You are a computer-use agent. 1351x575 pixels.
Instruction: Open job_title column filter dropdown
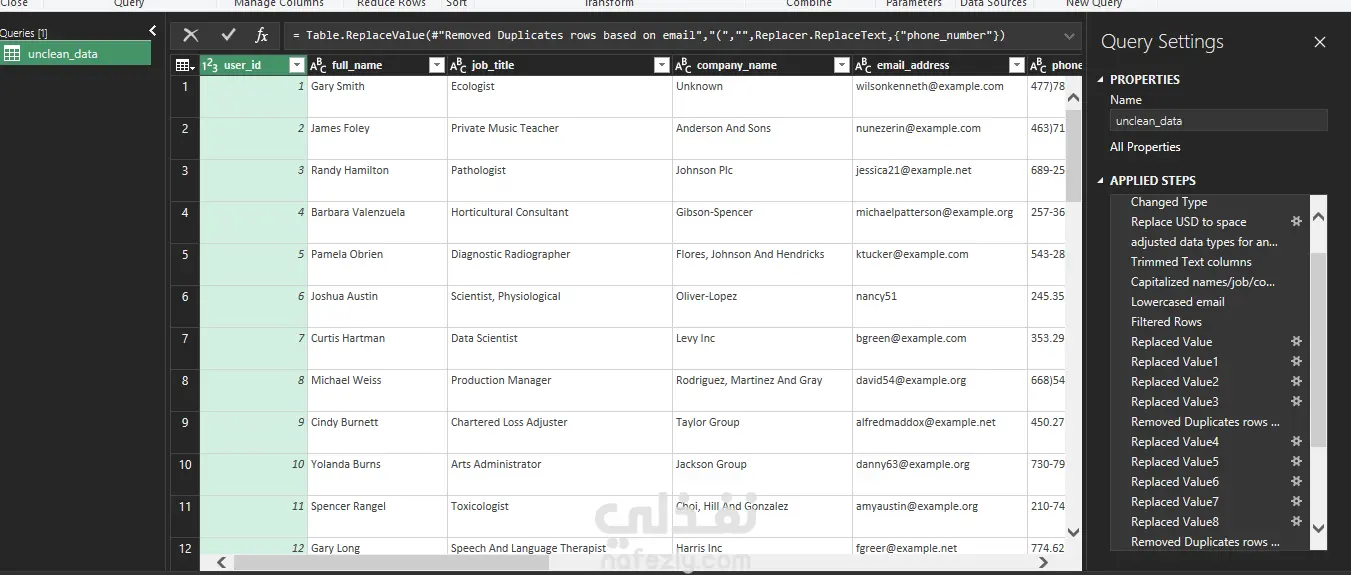[661, 65]
